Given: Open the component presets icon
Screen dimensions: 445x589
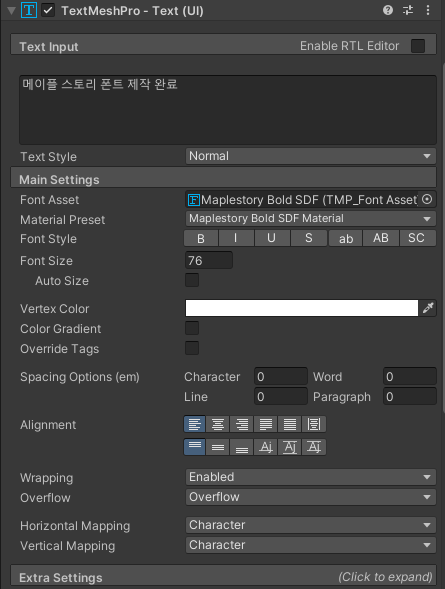Looking at the screenshot, I should [408, 10].
